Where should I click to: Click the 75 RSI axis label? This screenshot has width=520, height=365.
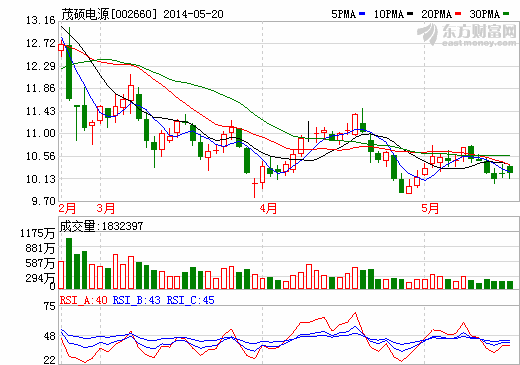click(50, 306)
